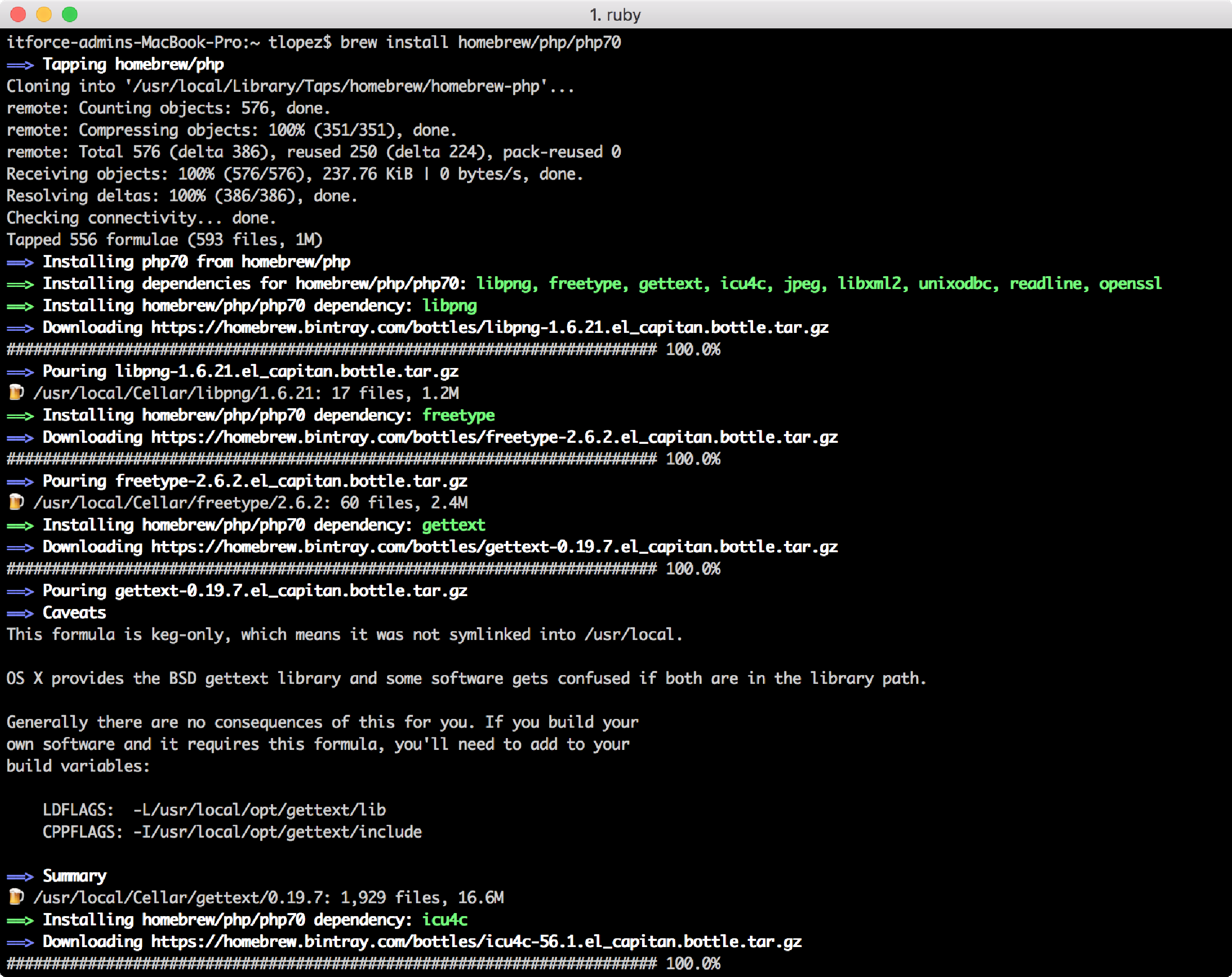The width and height of the screenshot is (1232, 977).
Task: Click the beer mug icon beside libpng Cellar path
Action: coord(16,393)
